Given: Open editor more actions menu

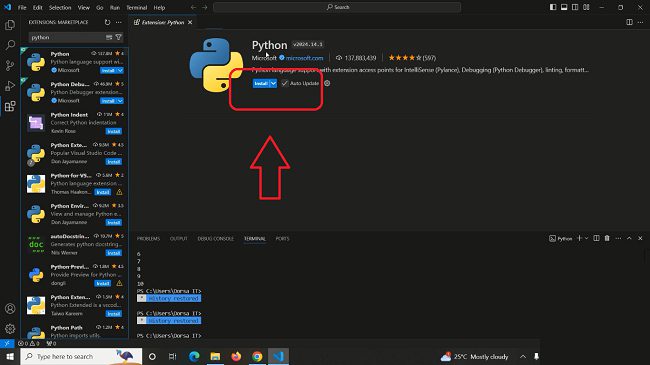Looking at the screenshot, I should [x=640, y=22].
